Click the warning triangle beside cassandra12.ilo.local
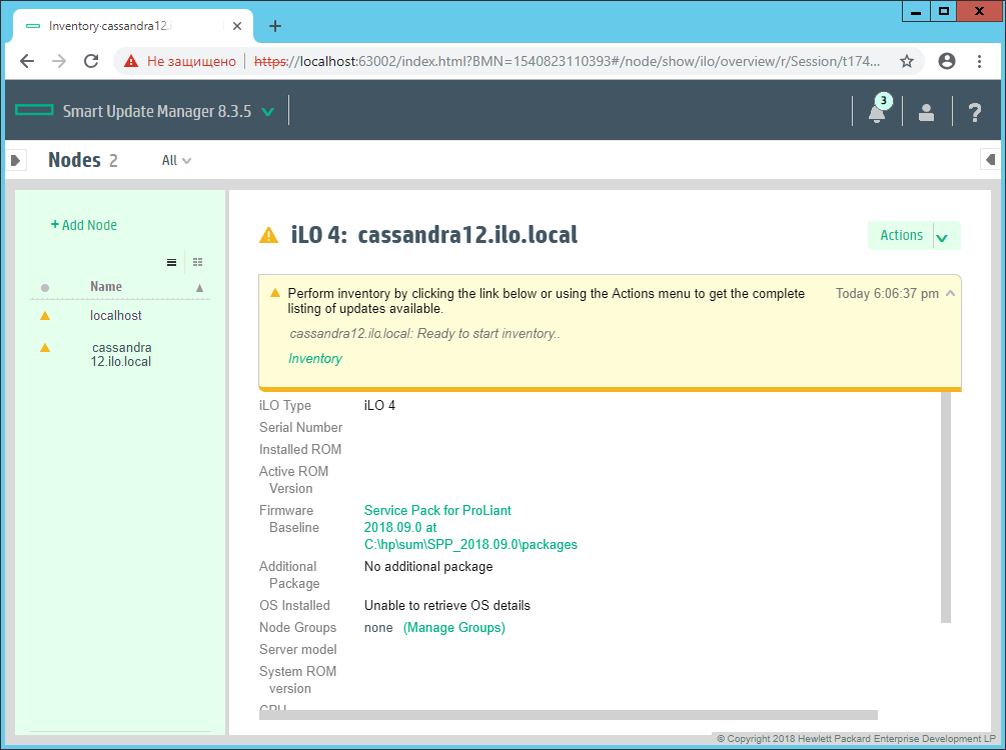 44,348
